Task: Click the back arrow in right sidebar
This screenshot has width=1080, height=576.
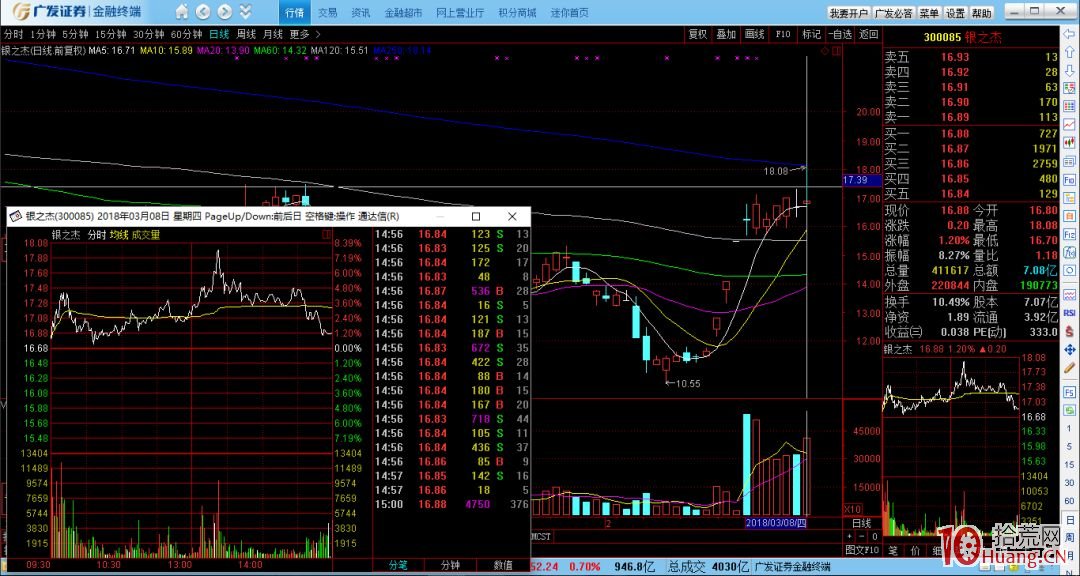Action: pos(1070,35)
